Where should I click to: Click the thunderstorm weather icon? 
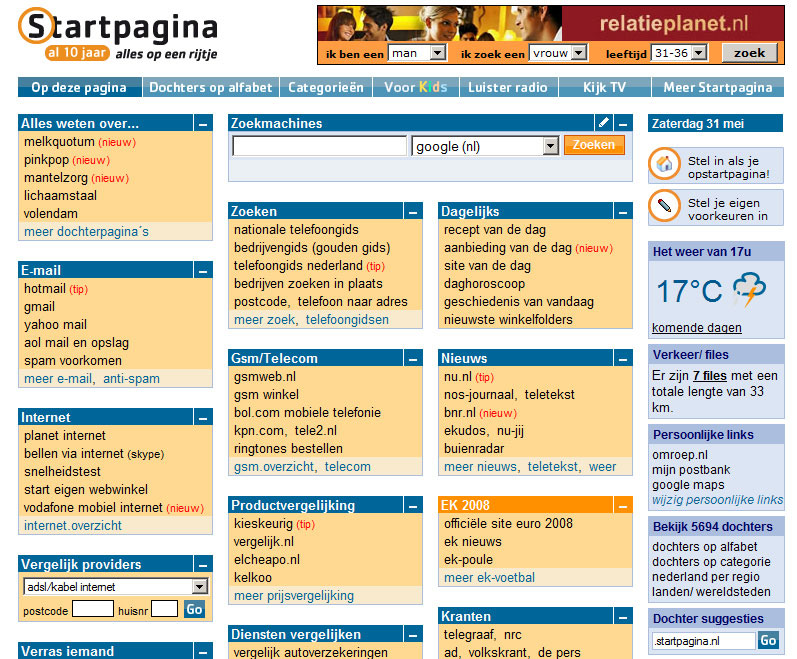coord(750,290)
